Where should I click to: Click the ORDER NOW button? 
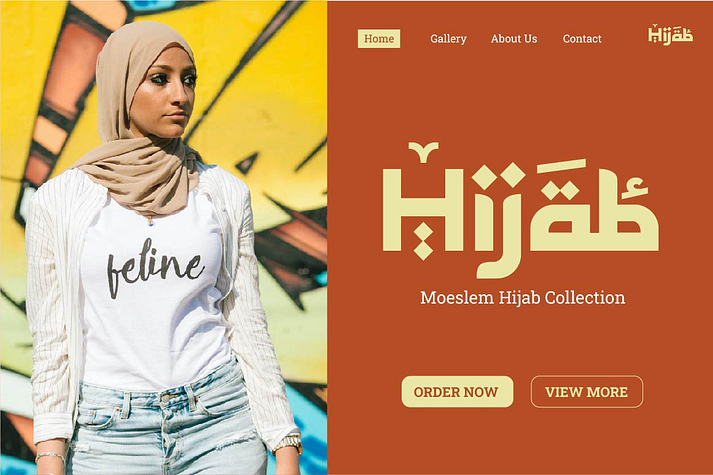point(457,391)
